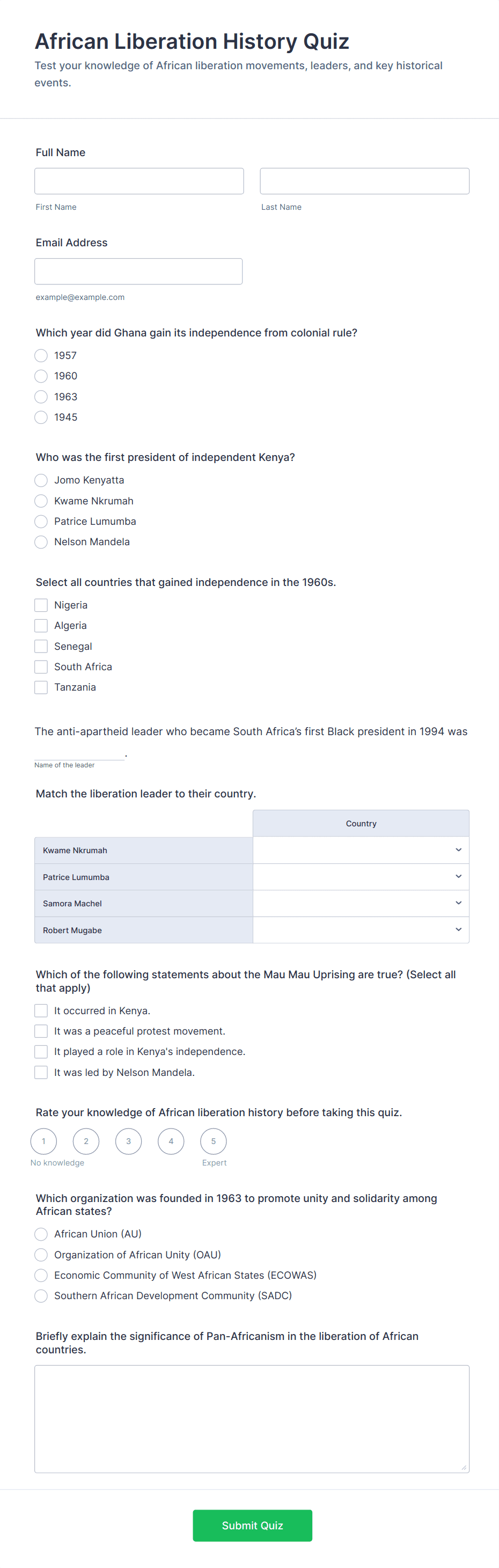Choose Jomo Kenyatta radio option
This screenshot has width=499, height=1568.
(x=41, y=480)
